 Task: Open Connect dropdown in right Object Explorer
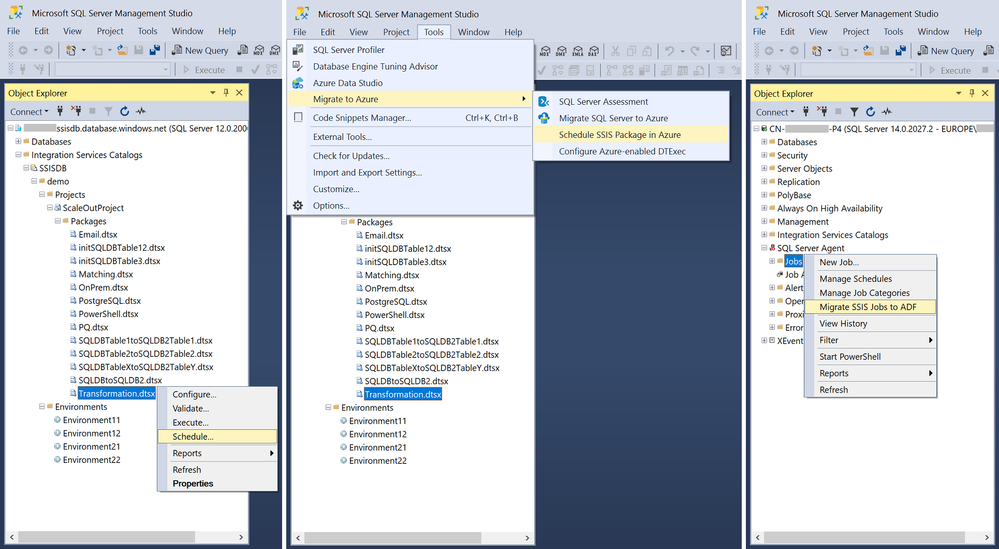point(775,112)
